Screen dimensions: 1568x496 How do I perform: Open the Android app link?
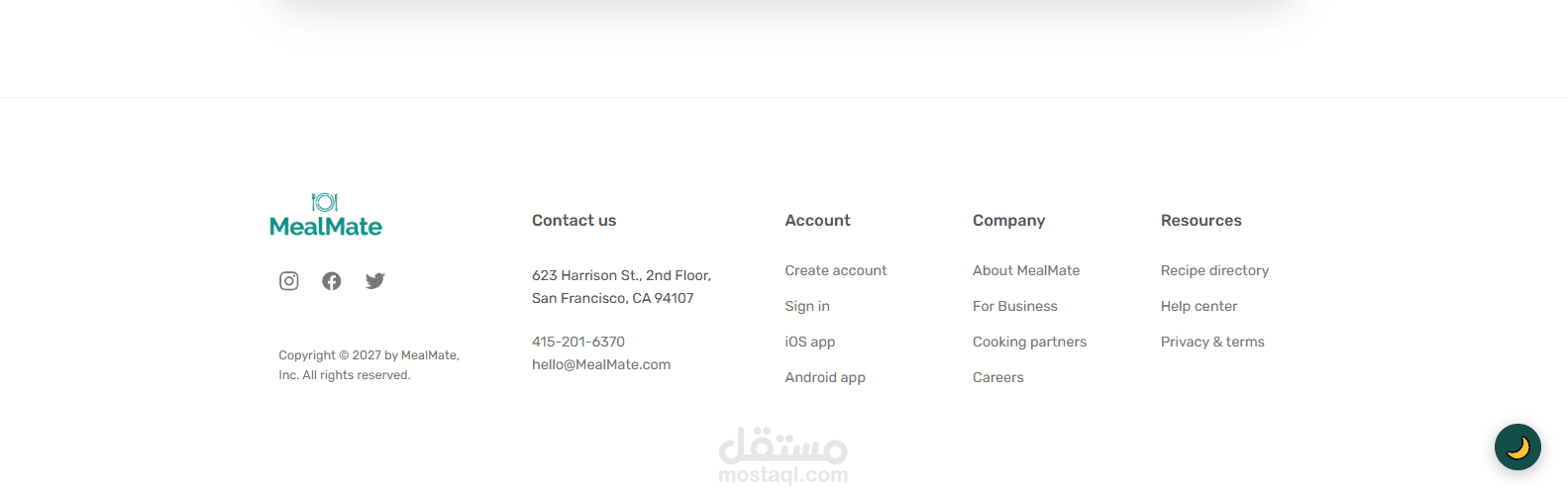[824, 377]
